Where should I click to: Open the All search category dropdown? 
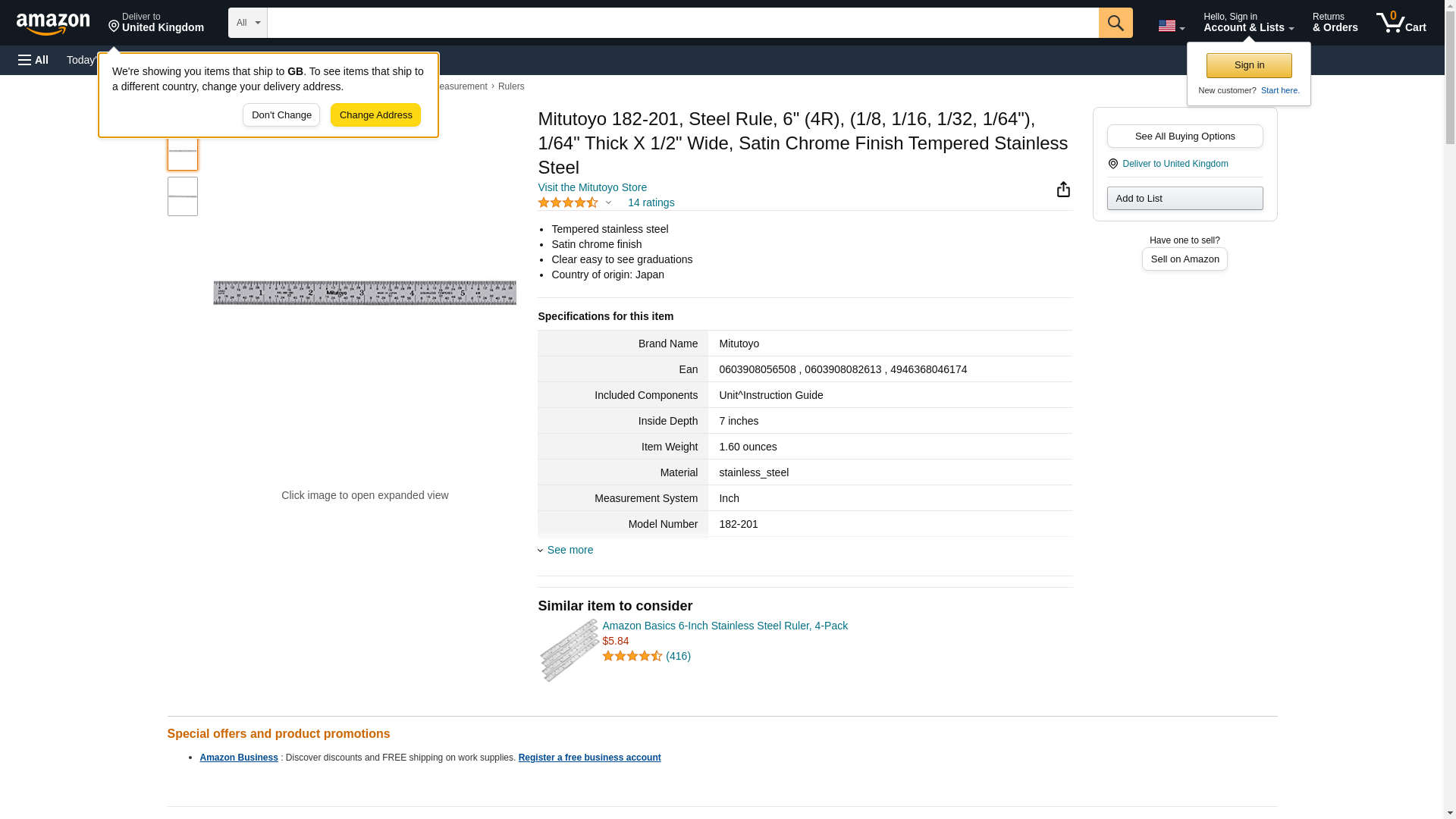coord(247,23)
